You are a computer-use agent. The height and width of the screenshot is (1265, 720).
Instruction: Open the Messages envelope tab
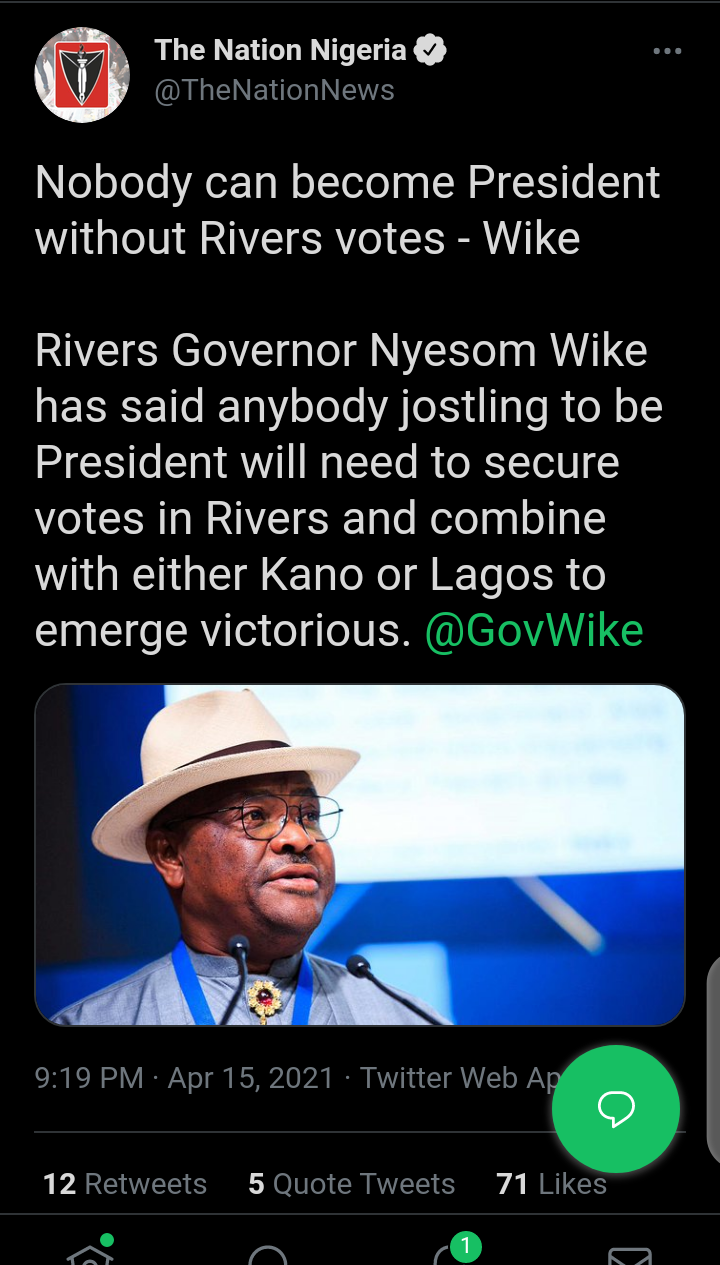tap(630, 1255)
